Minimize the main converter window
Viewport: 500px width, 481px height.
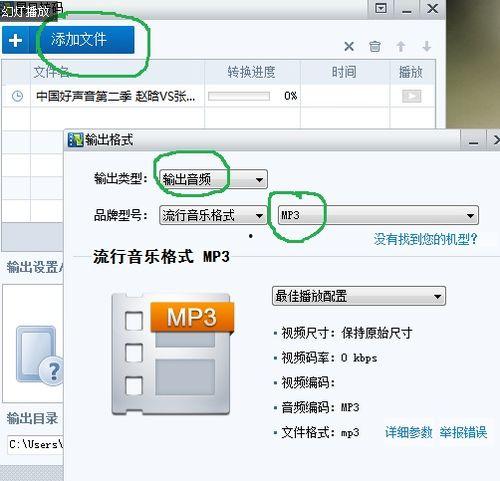tap(406, 8)
